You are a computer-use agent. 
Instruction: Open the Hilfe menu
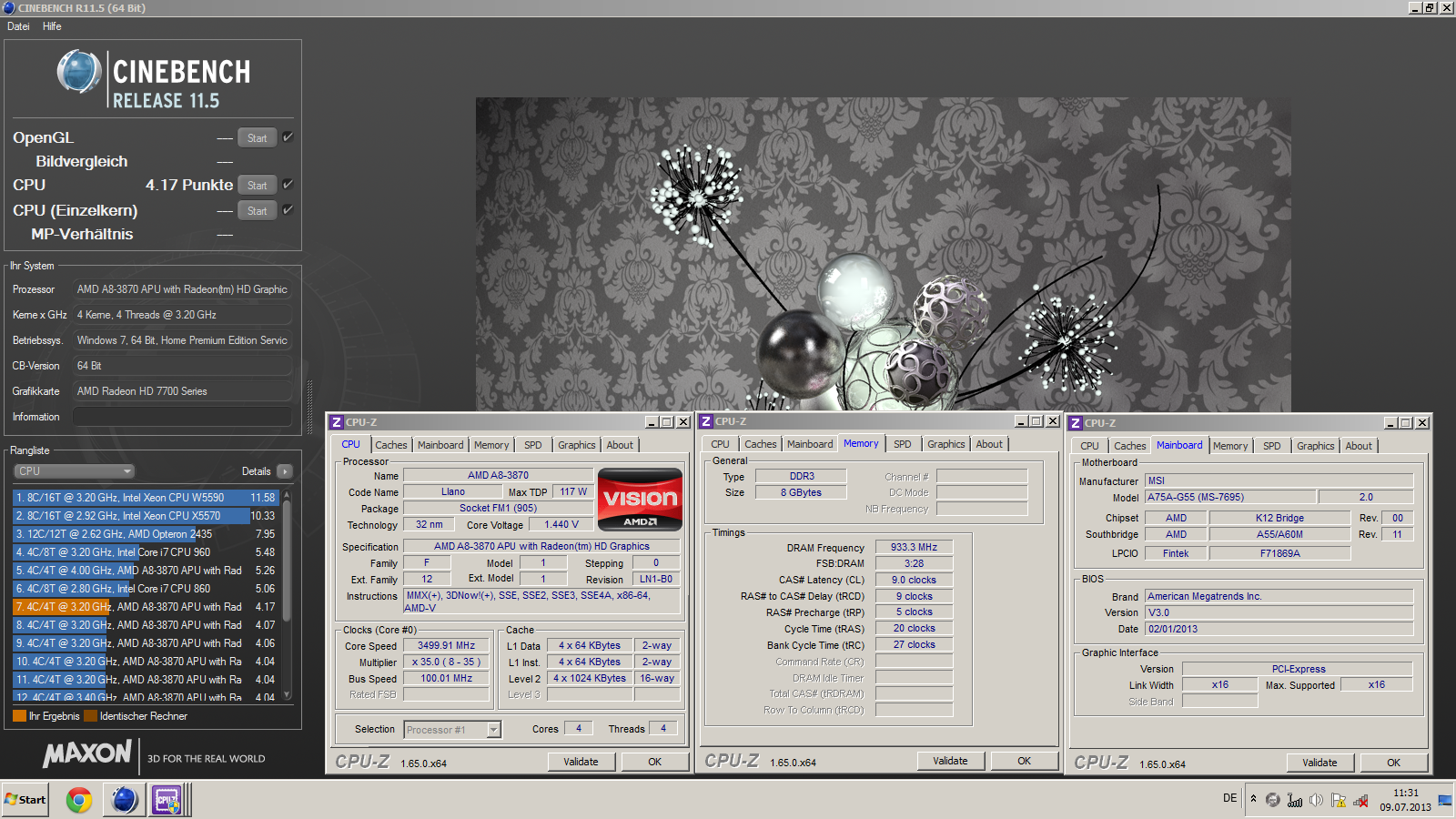52,26
